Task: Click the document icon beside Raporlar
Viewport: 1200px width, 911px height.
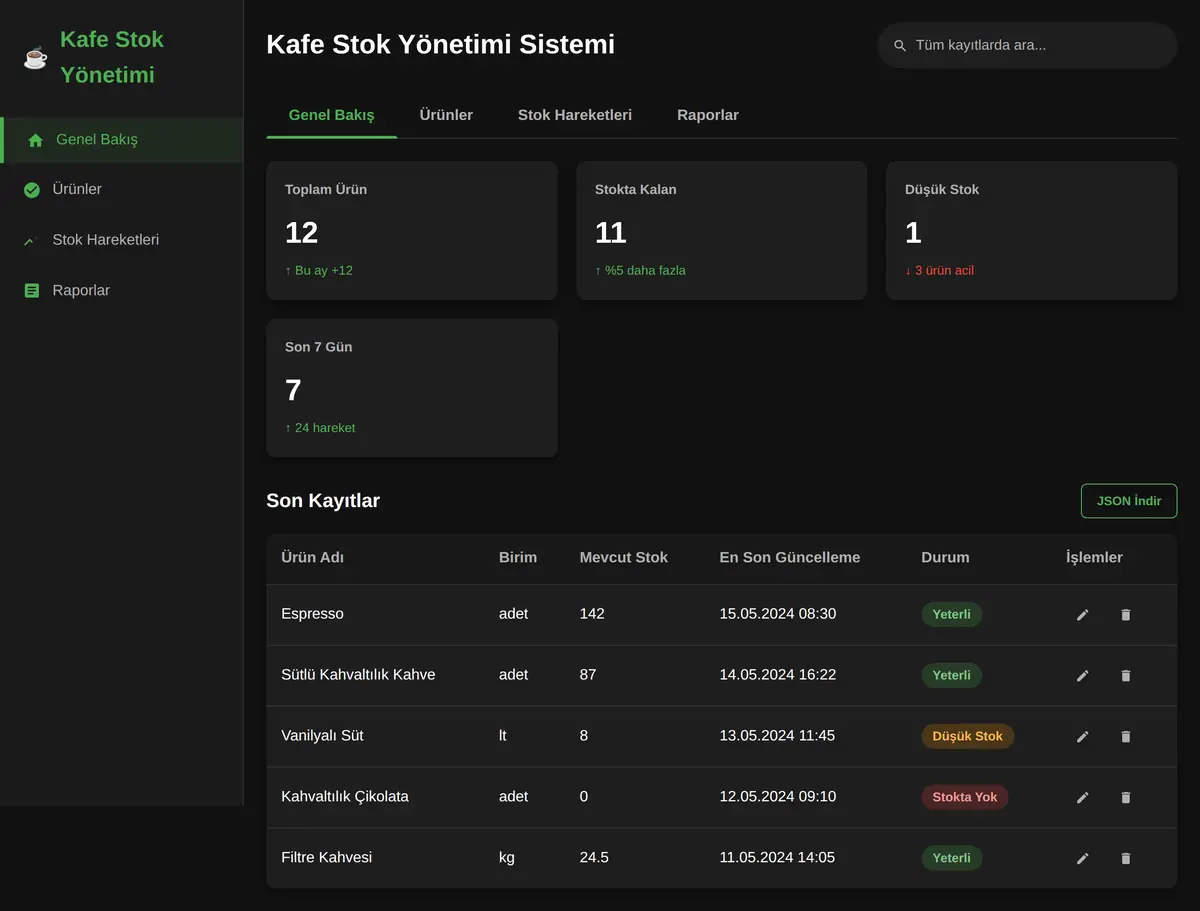Action: [32, 291]
